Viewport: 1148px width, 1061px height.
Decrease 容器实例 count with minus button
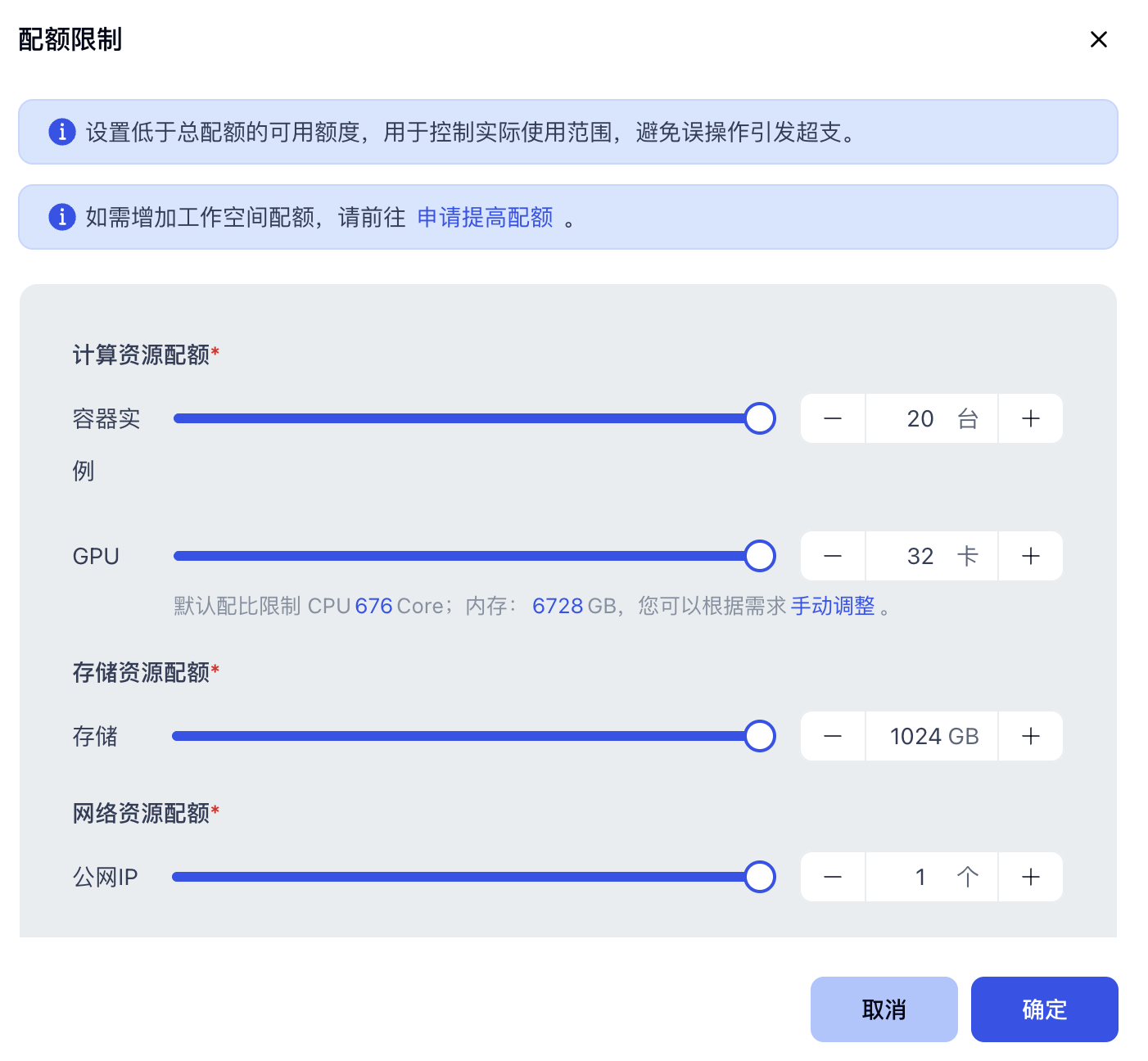pyautogui.click(x=833, y=418)
